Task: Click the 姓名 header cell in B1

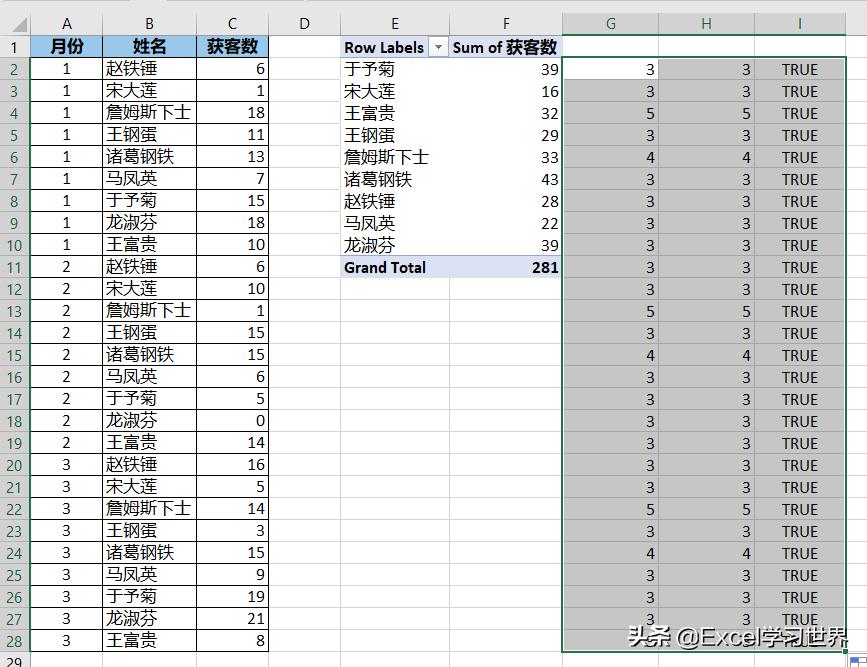Action: point(148,46)
